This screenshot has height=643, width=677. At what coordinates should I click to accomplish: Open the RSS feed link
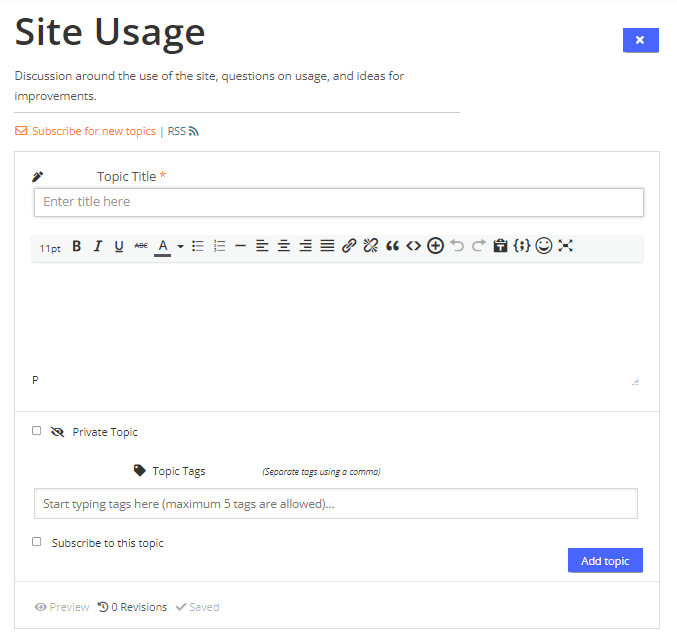coord(183,131)
